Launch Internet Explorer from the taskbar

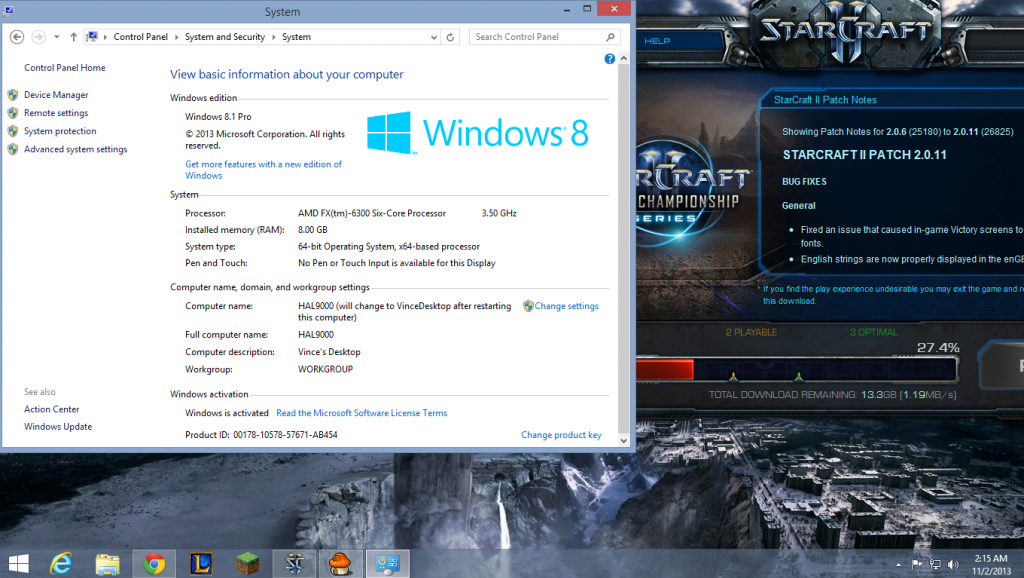pyautogui.click(x=62, y=564)
